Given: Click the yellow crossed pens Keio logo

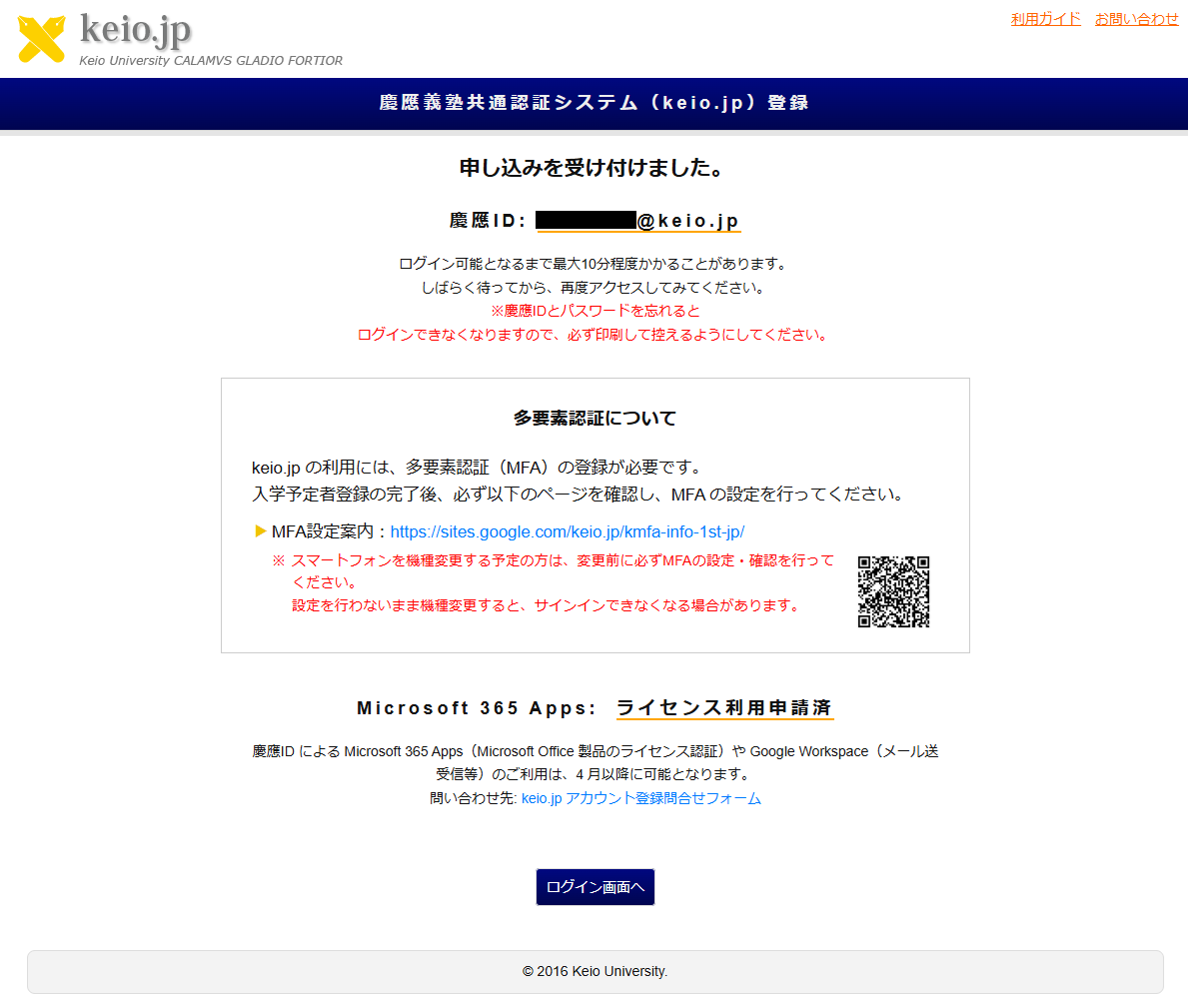Looking at the screenshot, I should click(x=41, y=38).
